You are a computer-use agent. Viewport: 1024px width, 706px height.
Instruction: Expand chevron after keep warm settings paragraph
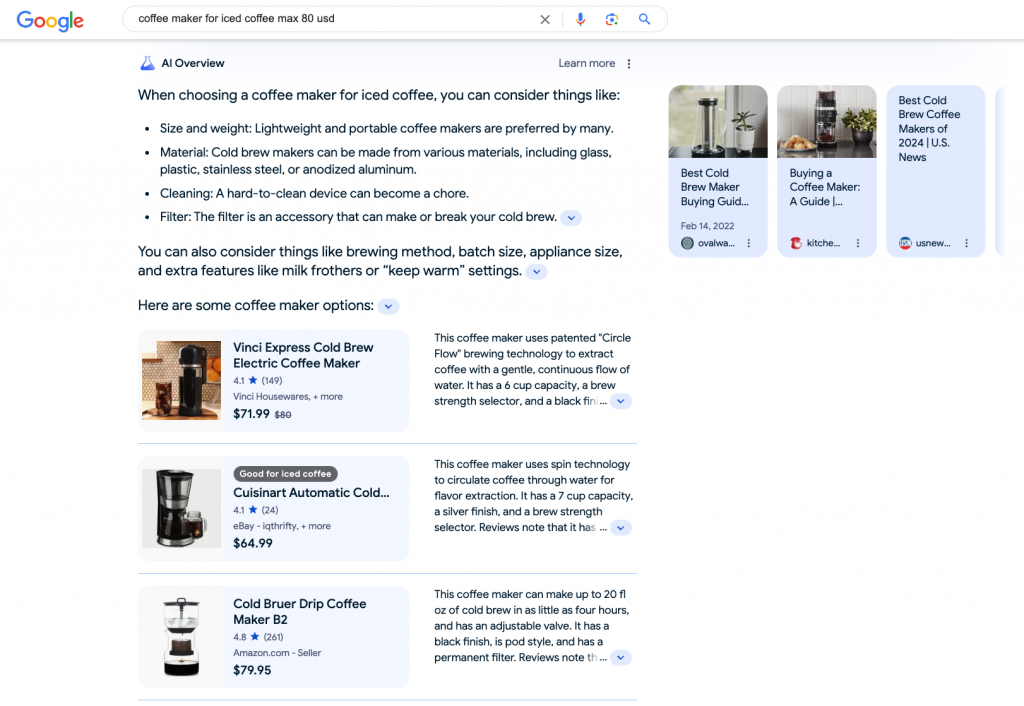(536, 272)
